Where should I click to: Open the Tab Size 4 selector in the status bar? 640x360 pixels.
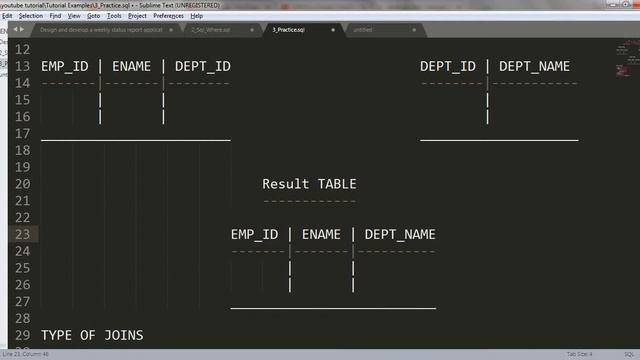coord(579,354)
